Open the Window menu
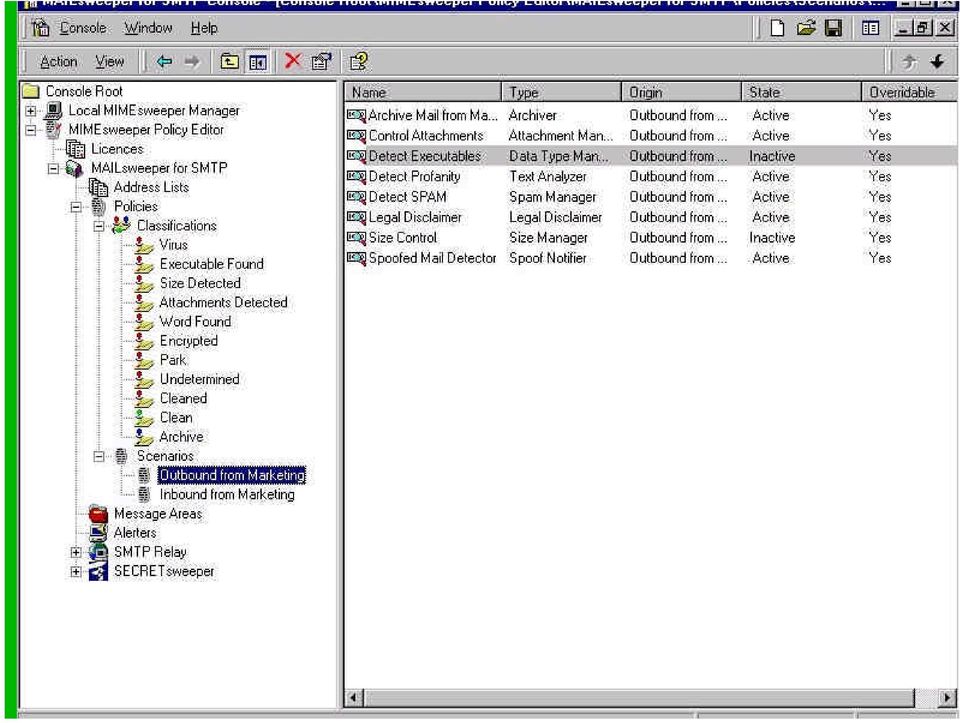 [148, 28]
